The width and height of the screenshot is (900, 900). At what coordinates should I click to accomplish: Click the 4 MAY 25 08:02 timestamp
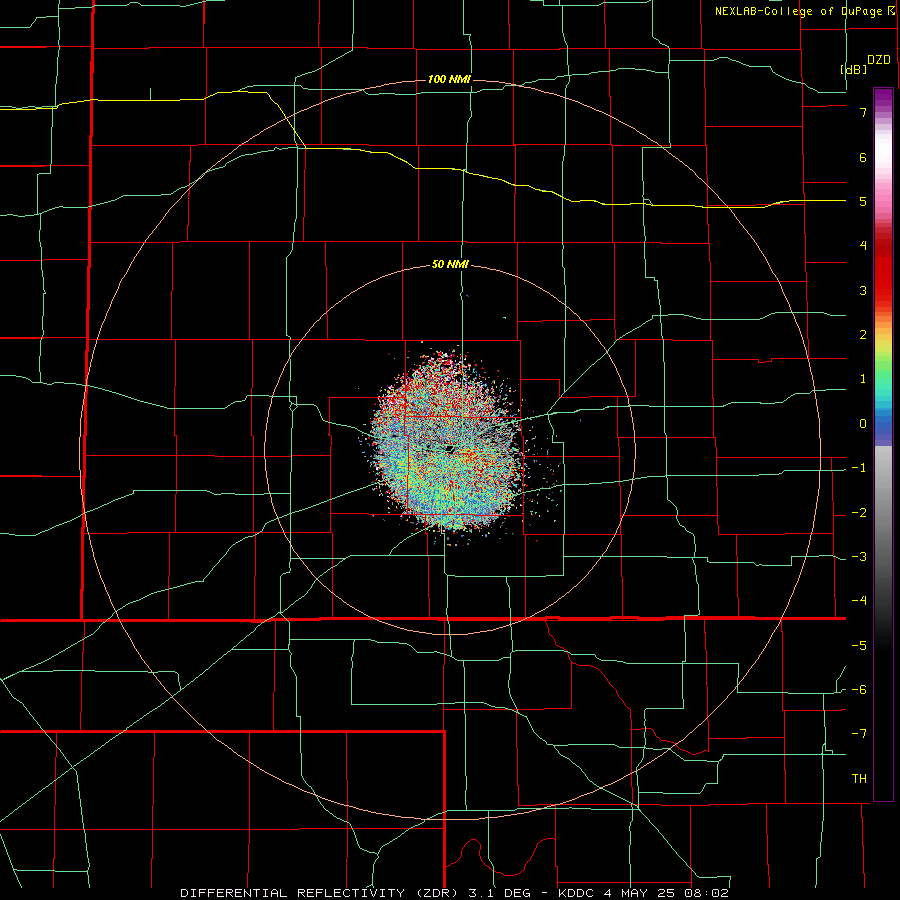pyautogui.click(x=666, y=893)
